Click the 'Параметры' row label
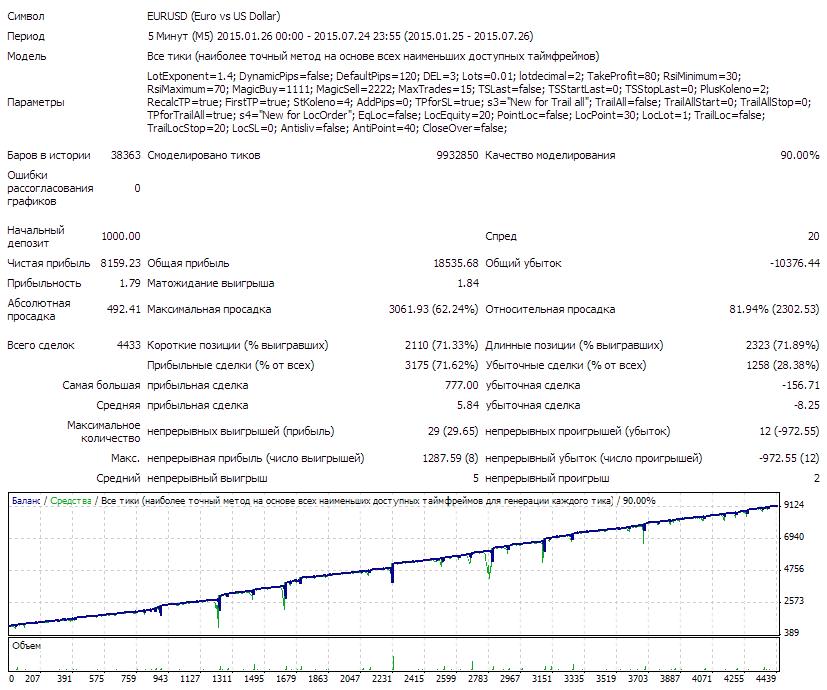 (36, 102)
